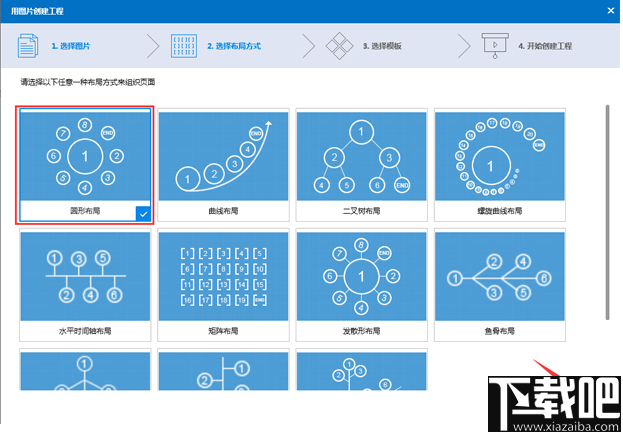Viewport: 623px width, 432px height.
Task: Click the 螺旋曲线布局 label text
Action: pyautogui.click(x=499, y=211)
